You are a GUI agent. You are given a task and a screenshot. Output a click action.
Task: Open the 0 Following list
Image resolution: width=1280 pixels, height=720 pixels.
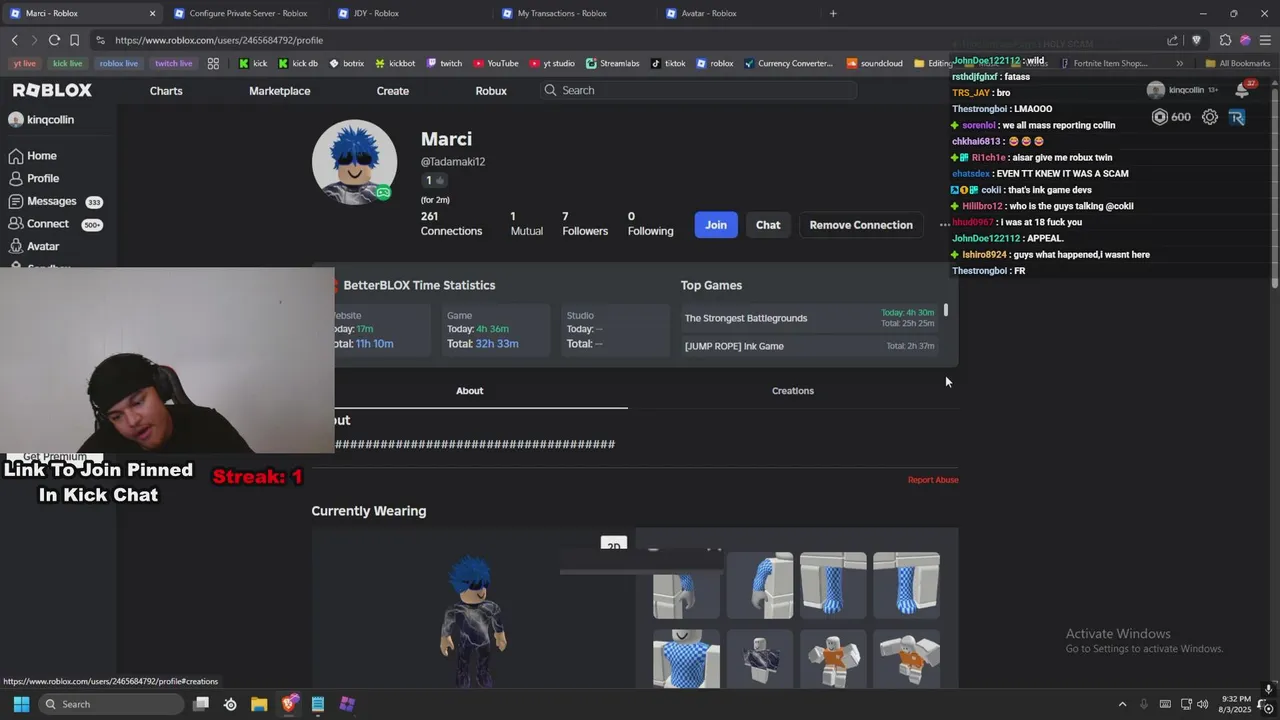(650, 224)
